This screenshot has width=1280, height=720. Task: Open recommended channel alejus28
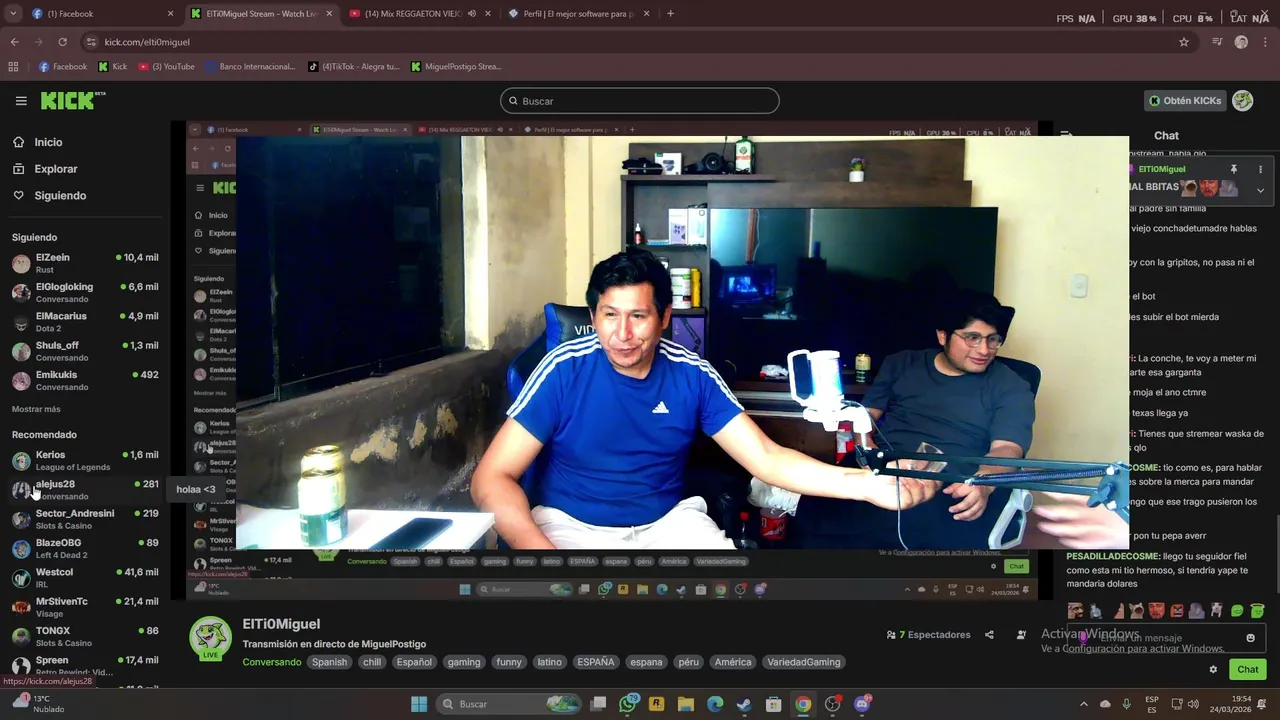[85, 489]
